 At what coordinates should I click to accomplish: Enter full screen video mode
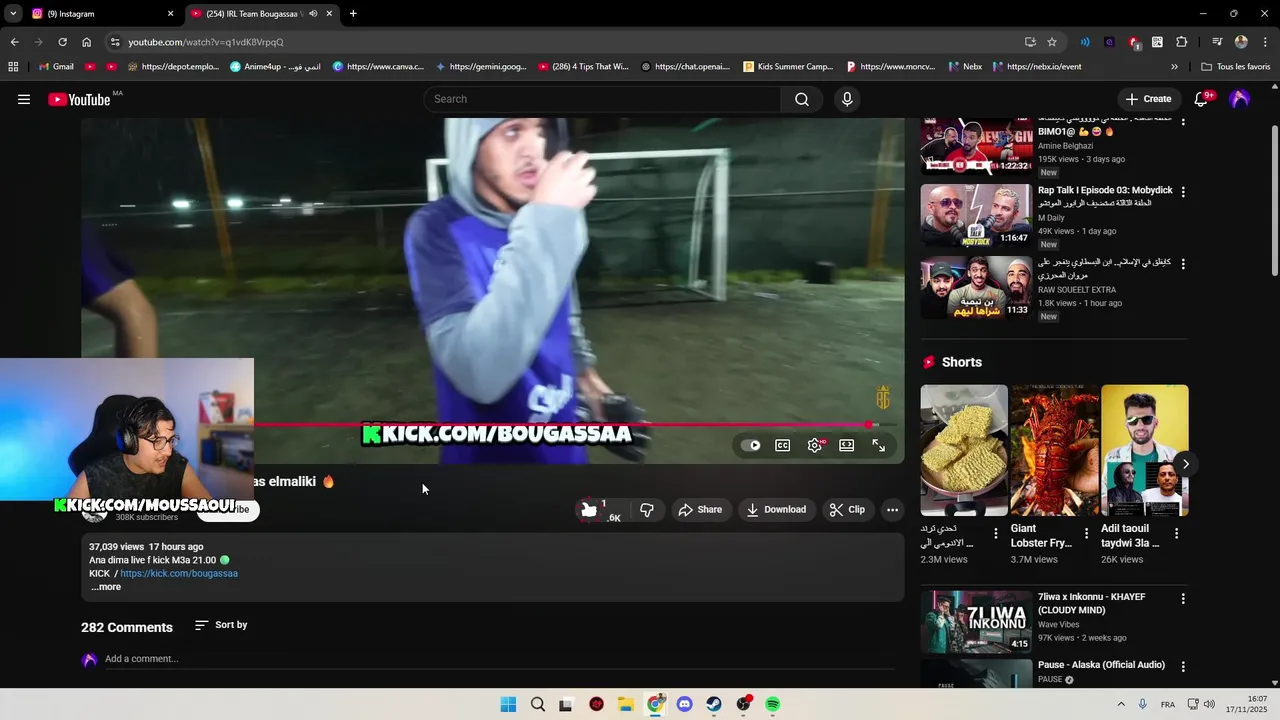click(878, 445)
